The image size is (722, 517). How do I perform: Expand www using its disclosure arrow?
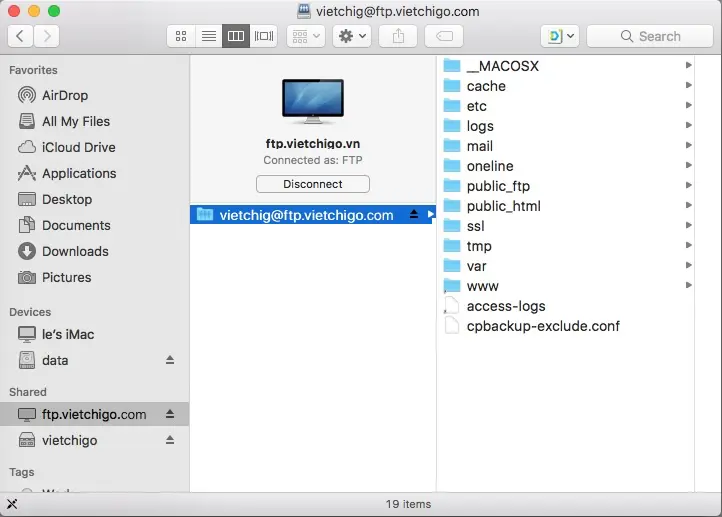(688, 285)
